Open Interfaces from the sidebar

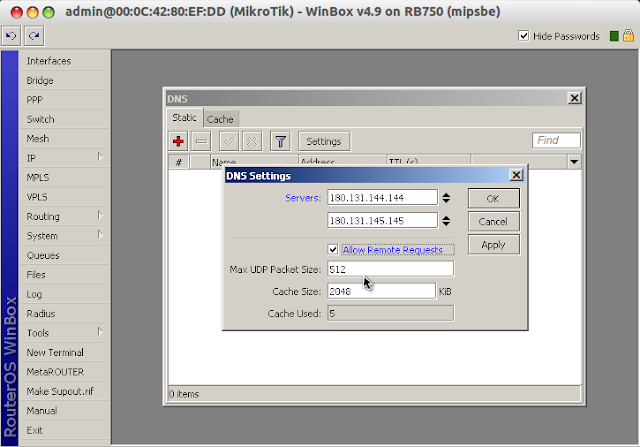(64, 61)
